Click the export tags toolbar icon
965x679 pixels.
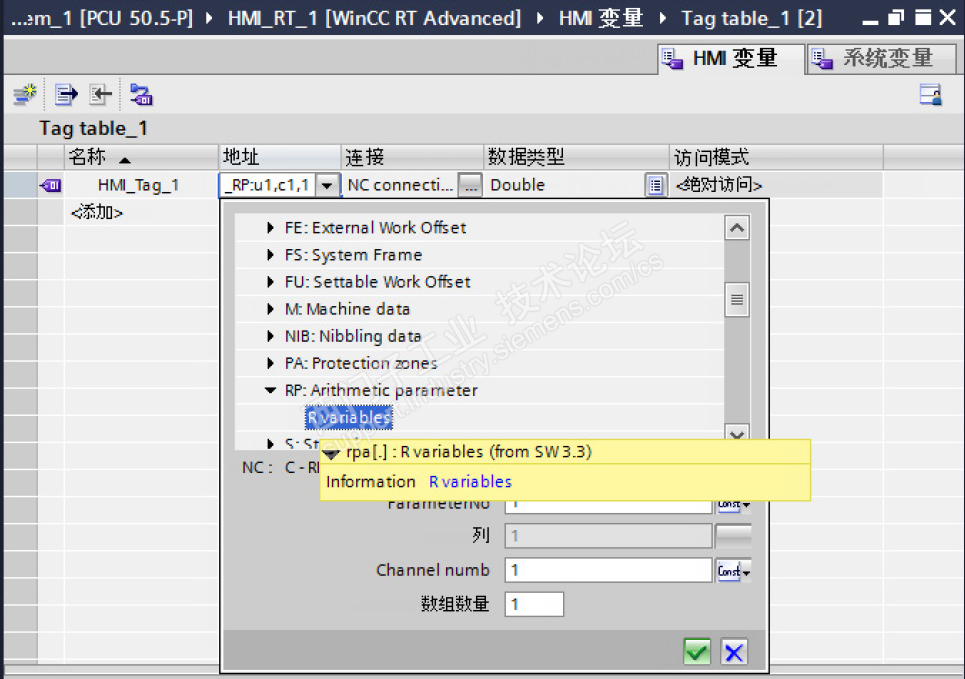[x=66, y=95]
